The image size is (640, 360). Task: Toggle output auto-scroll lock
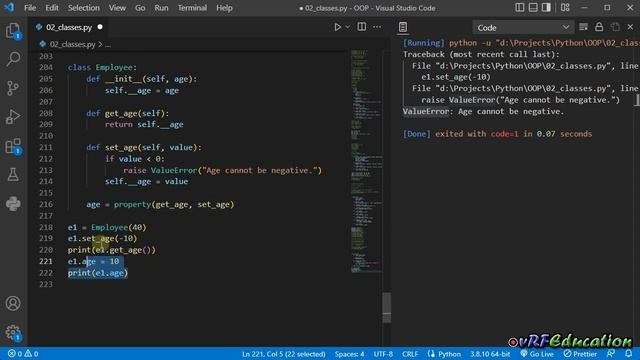click(x=599, y=27)
